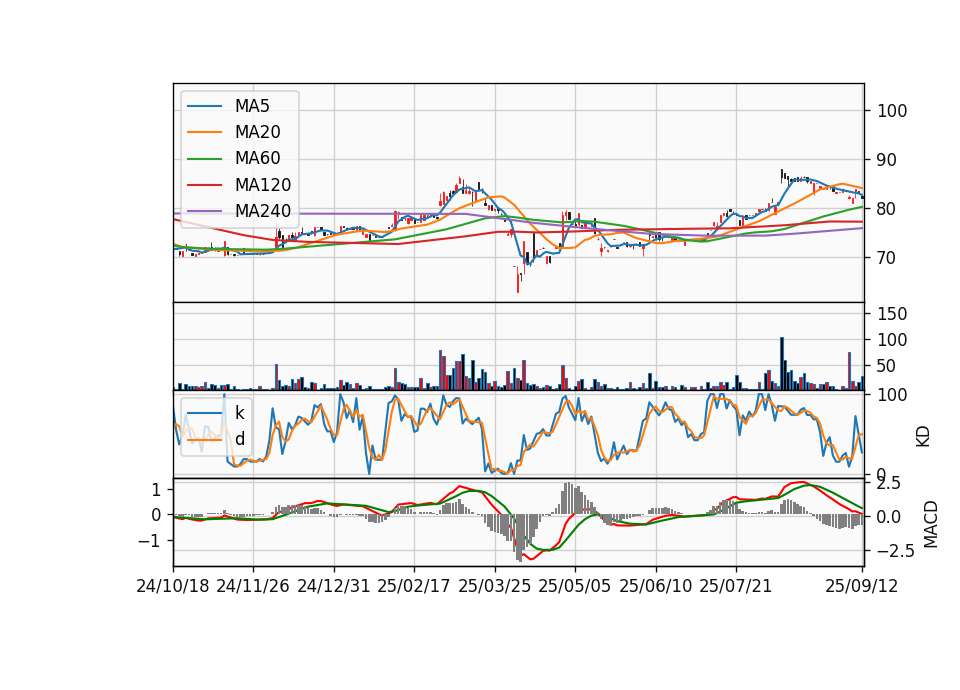Click the 25/09/12 date axis label
This screenshot has height=690, width=960.
[x=862, y=586]
